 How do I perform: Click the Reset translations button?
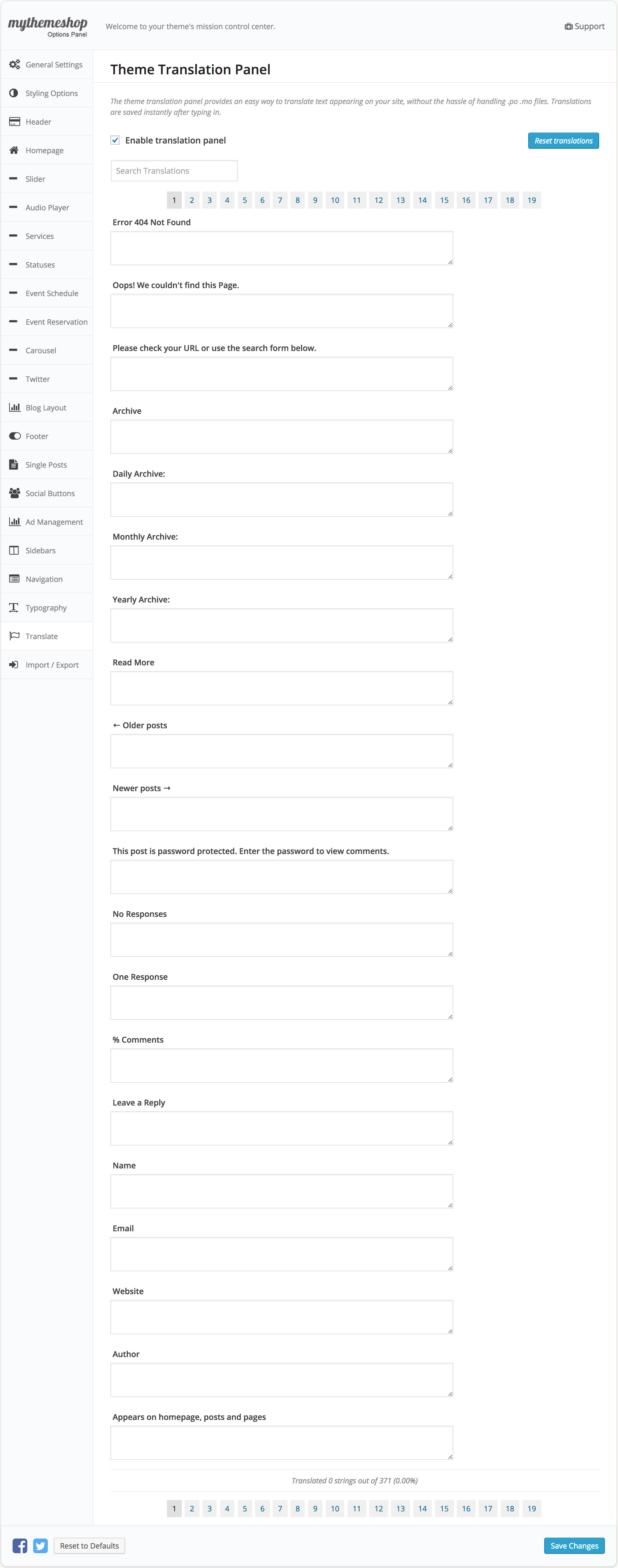coord(563,141)
